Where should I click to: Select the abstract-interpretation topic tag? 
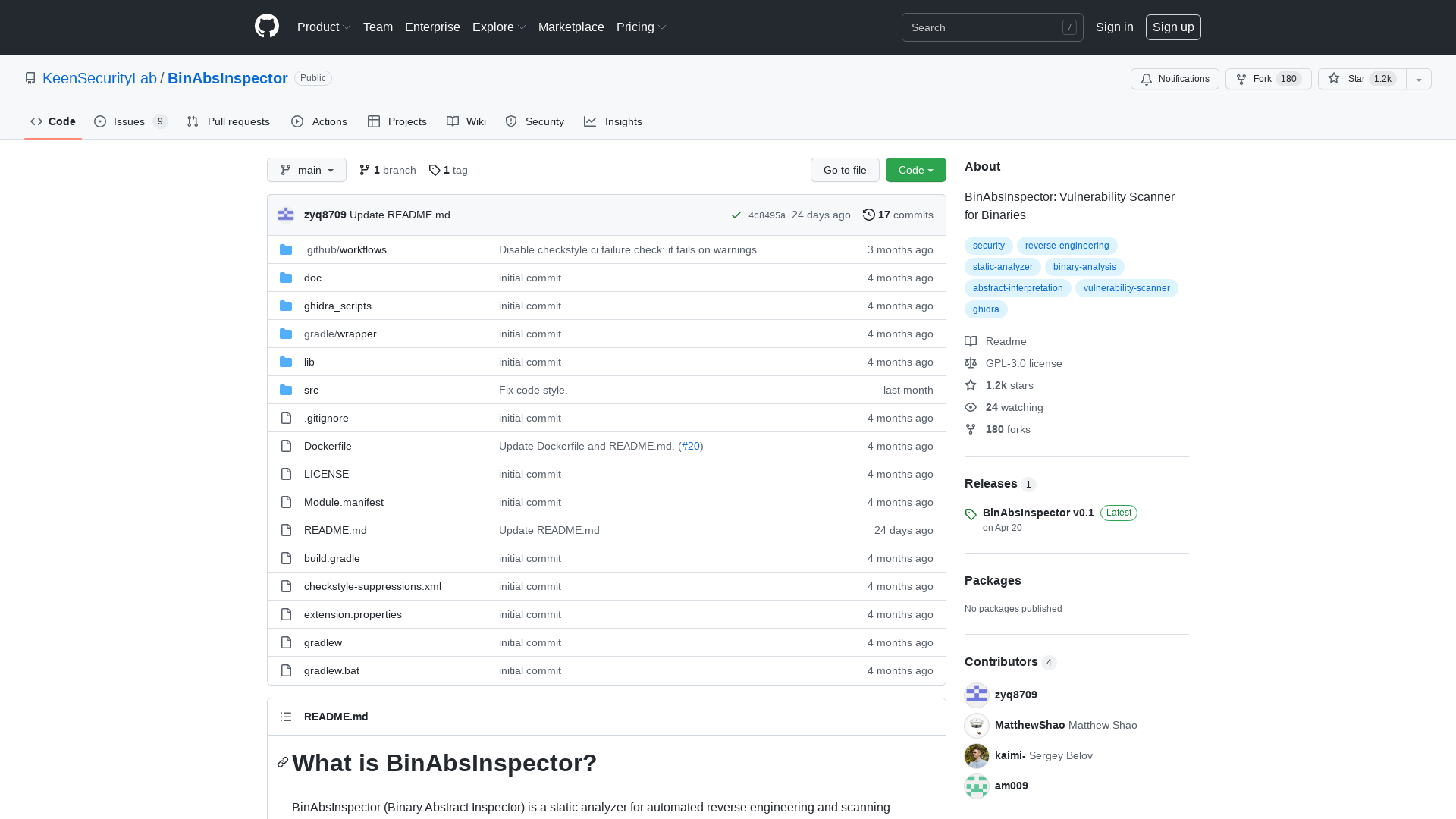click(1018, 288)
